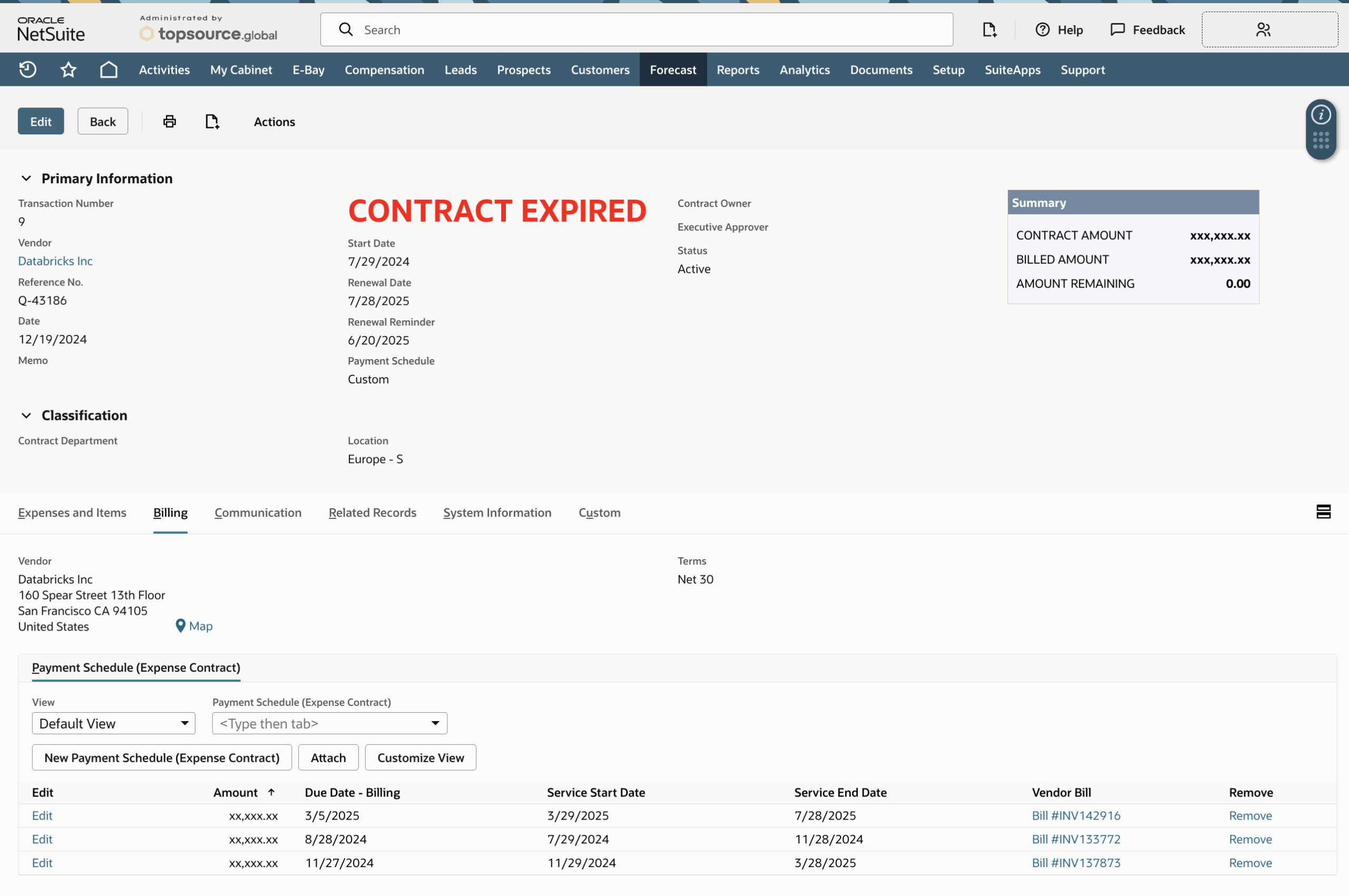The image size is (1349, 896).
Task: Open the Recent Records history icon
Action: 27,70
